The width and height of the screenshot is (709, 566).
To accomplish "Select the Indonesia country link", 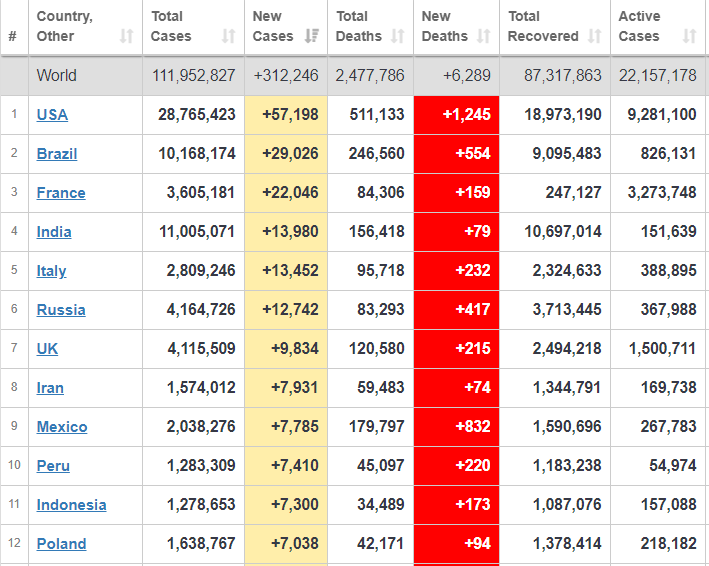I will point(71,505).
